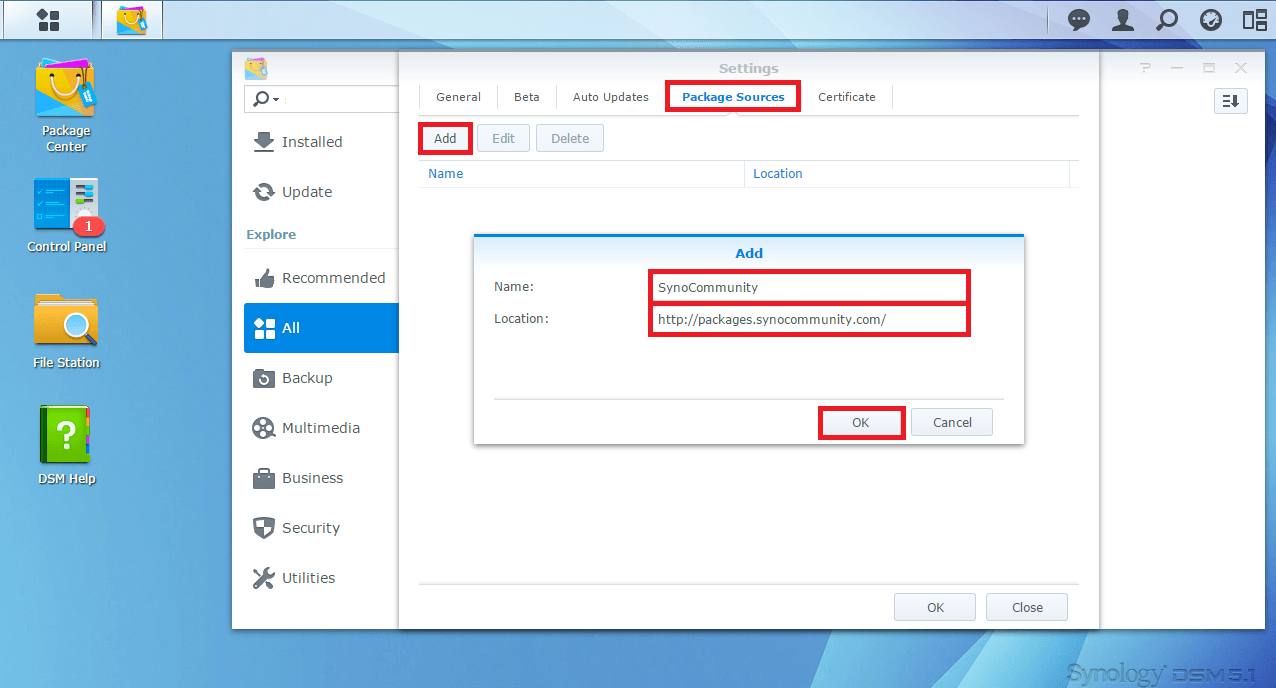1276x688 pixels.
Task: Open DSM Help desktop icon
Action: point(66,445)
